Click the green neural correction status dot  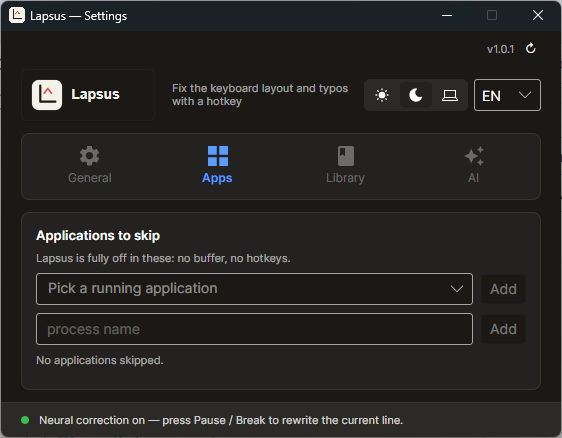click(x=25, y=420)
